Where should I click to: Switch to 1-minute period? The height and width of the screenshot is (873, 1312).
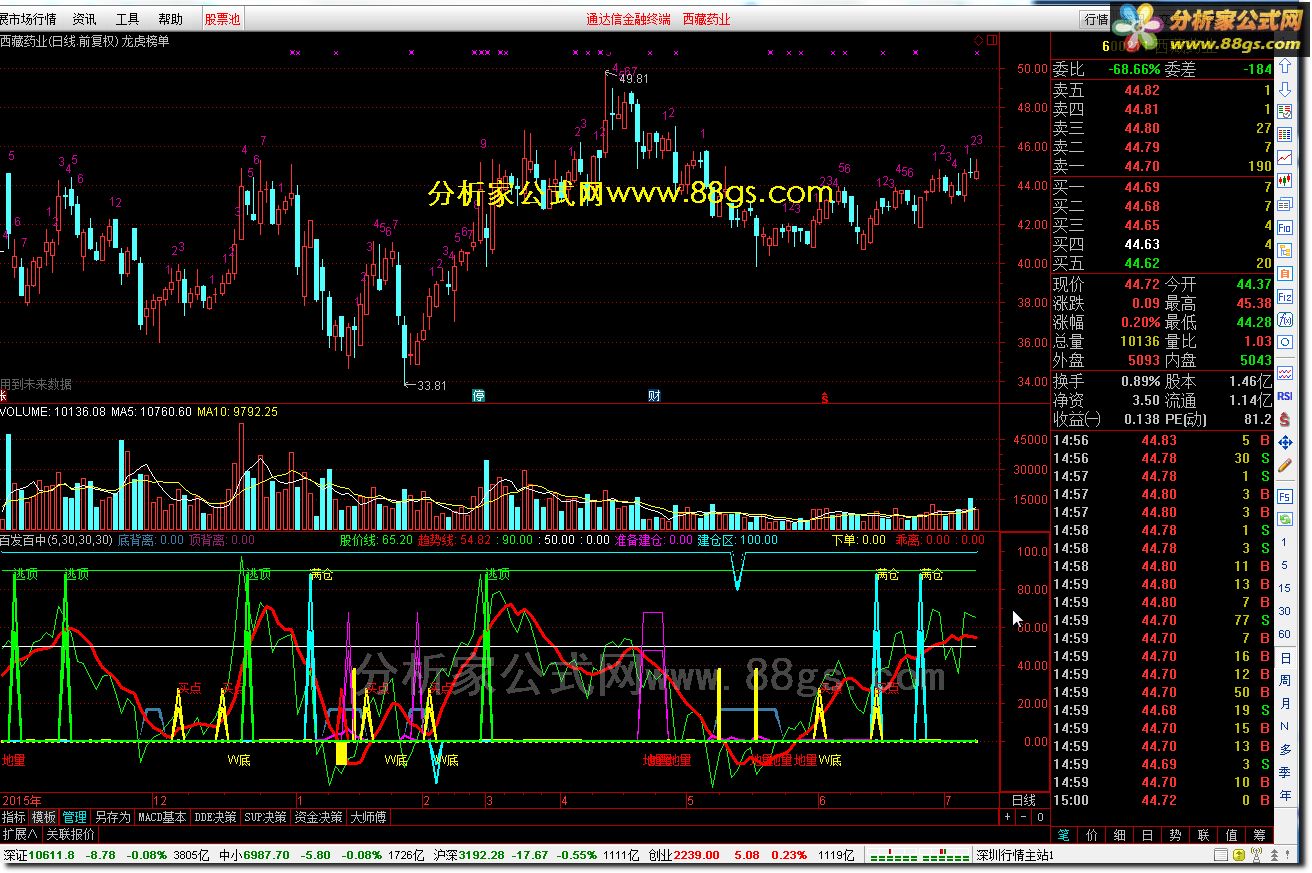click(1285, 542)
